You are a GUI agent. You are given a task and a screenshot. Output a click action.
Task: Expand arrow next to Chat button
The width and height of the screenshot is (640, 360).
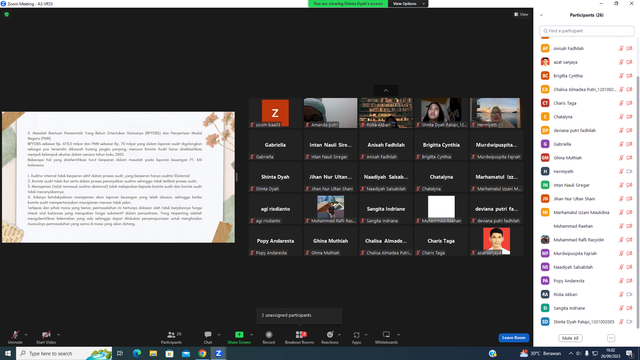pyautogui.click(x=219, y=335)
